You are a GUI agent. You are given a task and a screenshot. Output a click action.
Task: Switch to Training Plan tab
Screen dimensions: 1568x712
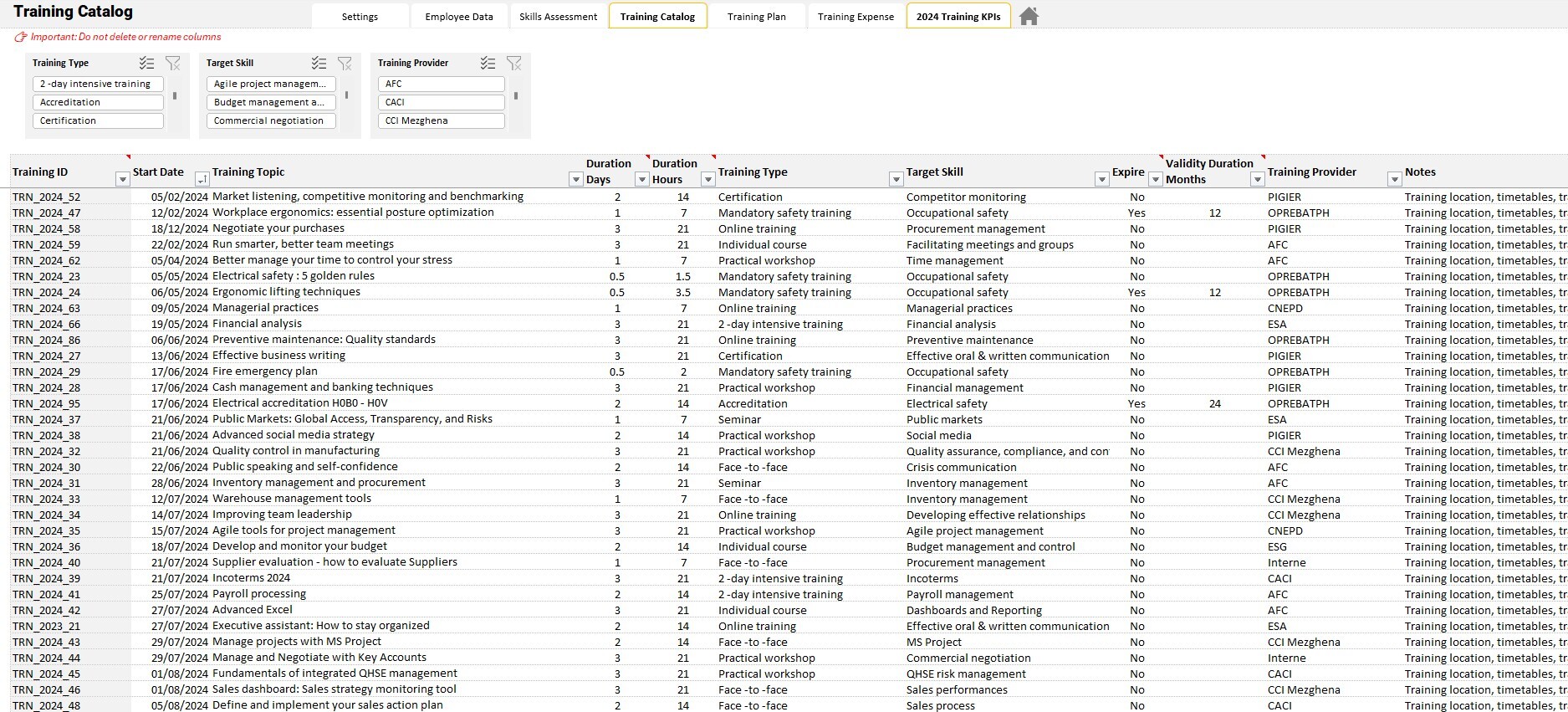click(757, 16)
